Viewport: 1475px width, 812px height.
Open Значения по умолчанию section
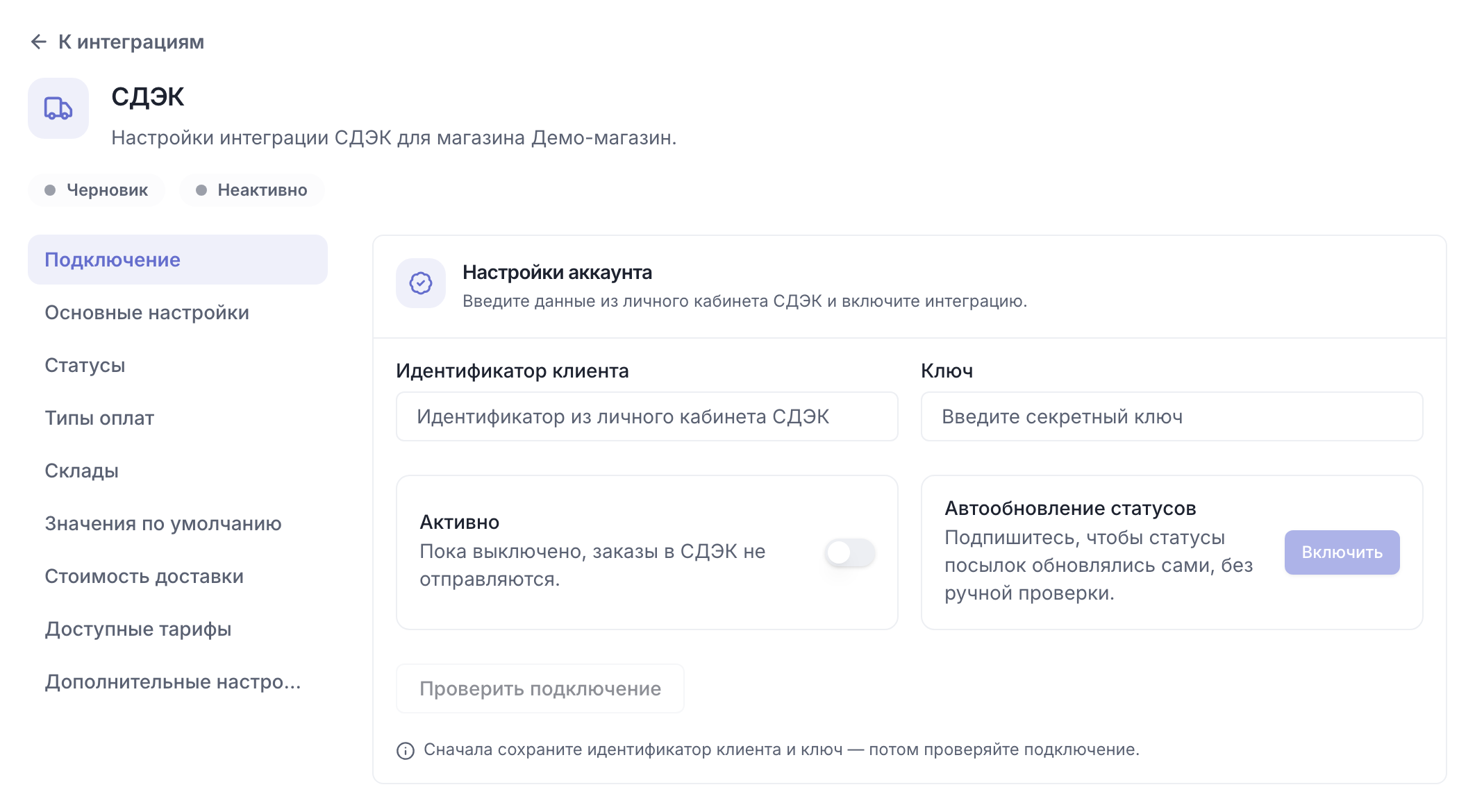(x=178, y=523)
